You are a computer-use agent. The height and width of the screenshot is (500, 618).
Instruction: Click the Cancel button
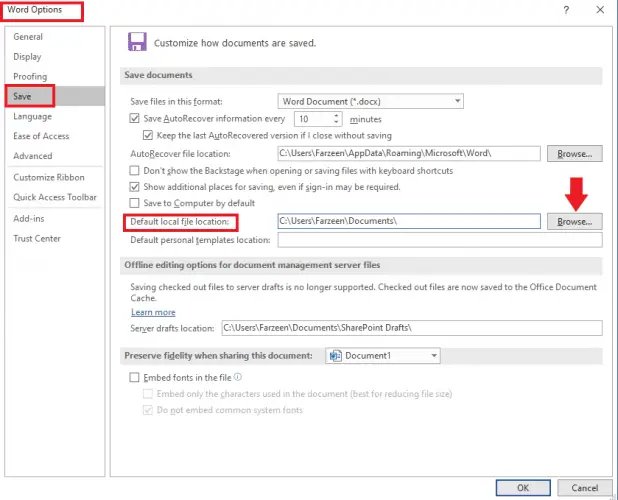(x=584, y=488)
